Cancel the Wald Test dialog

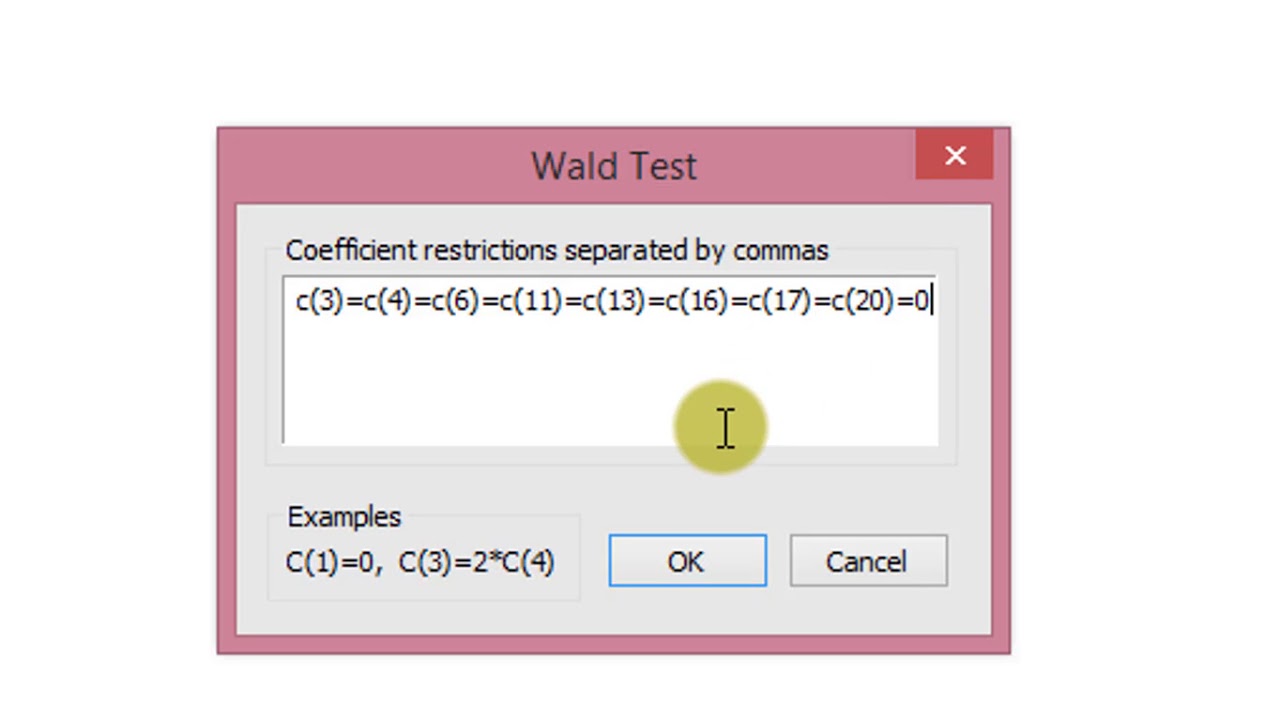click(867, 562)
